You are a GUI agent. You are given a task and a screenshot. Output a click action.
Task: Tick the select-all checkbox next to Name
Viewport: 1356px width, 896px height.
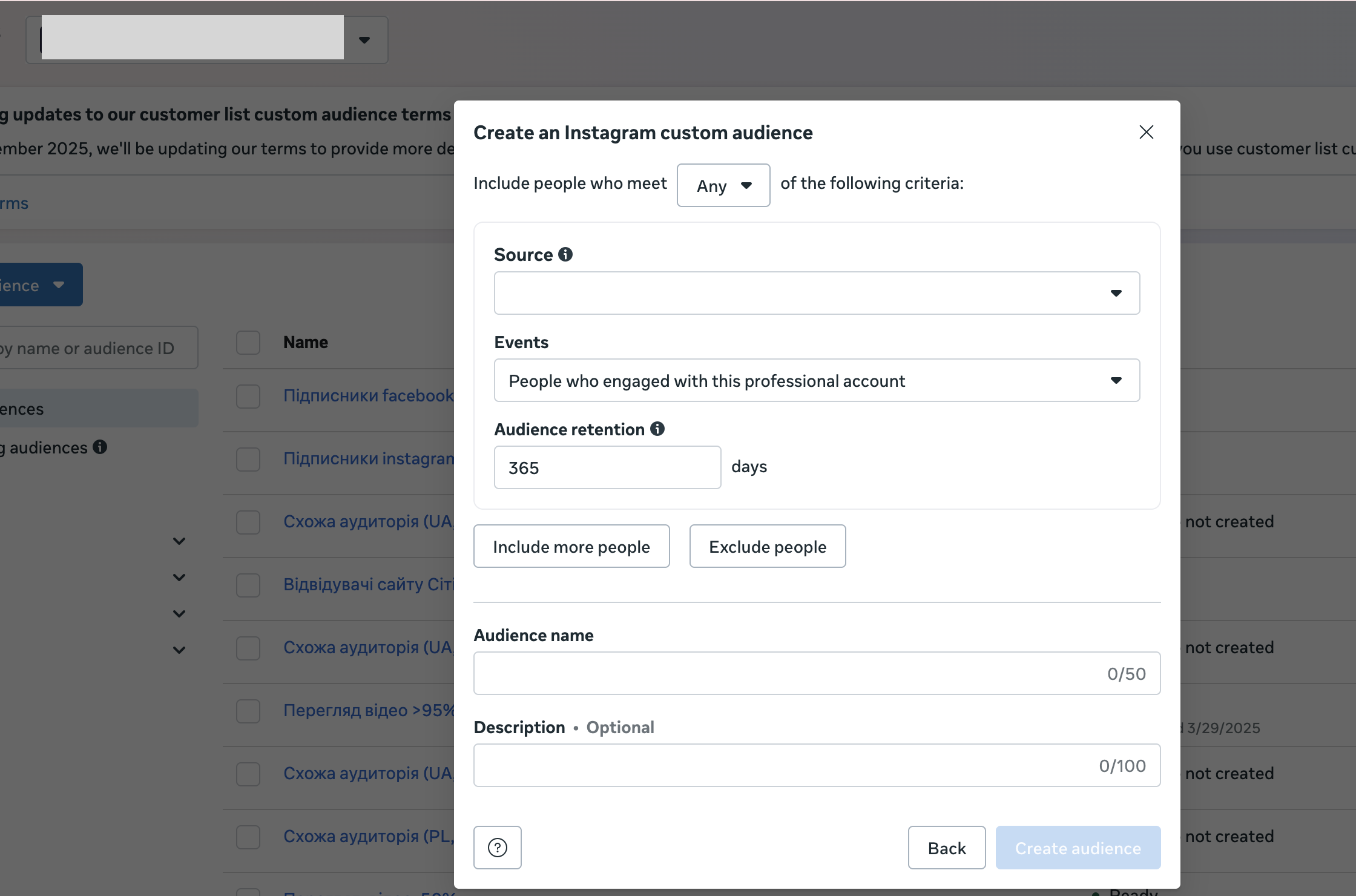point(248,342)
